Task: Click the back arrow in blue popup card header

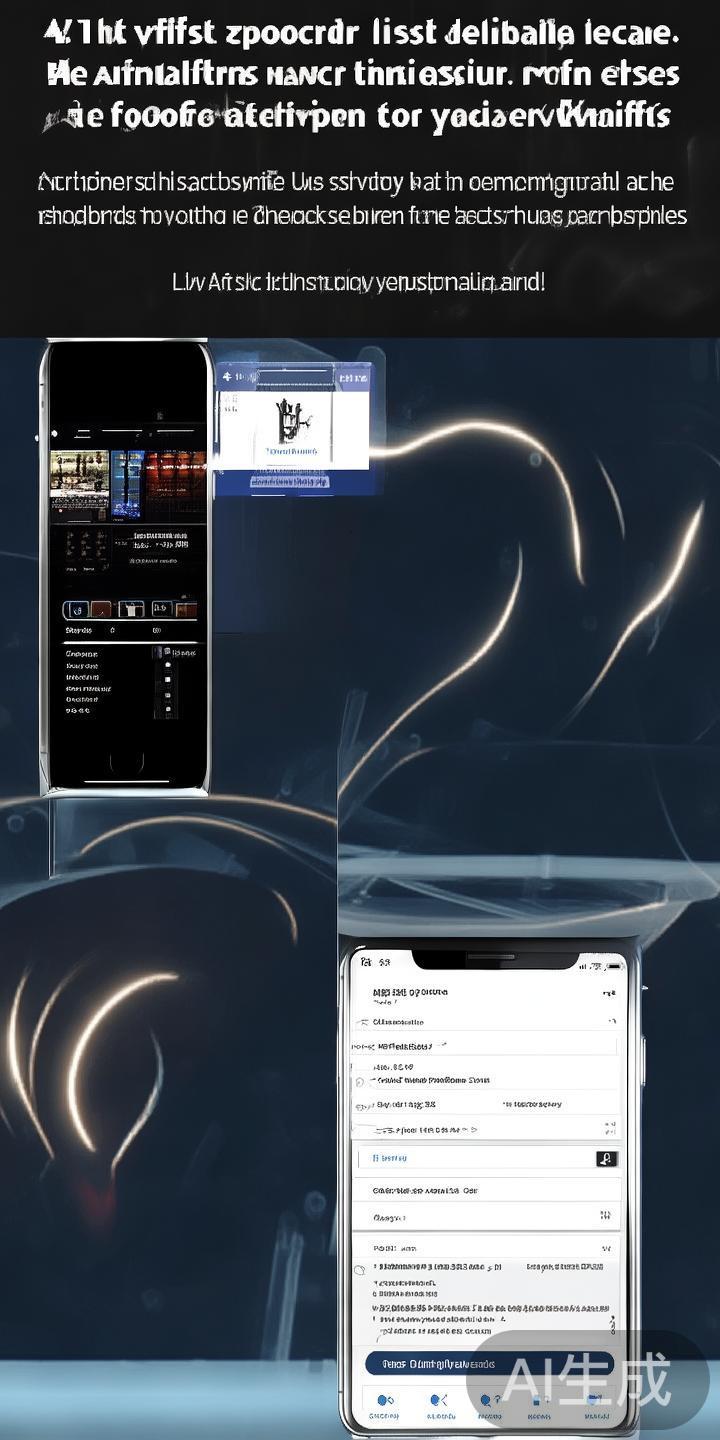Action: (227, 377)
